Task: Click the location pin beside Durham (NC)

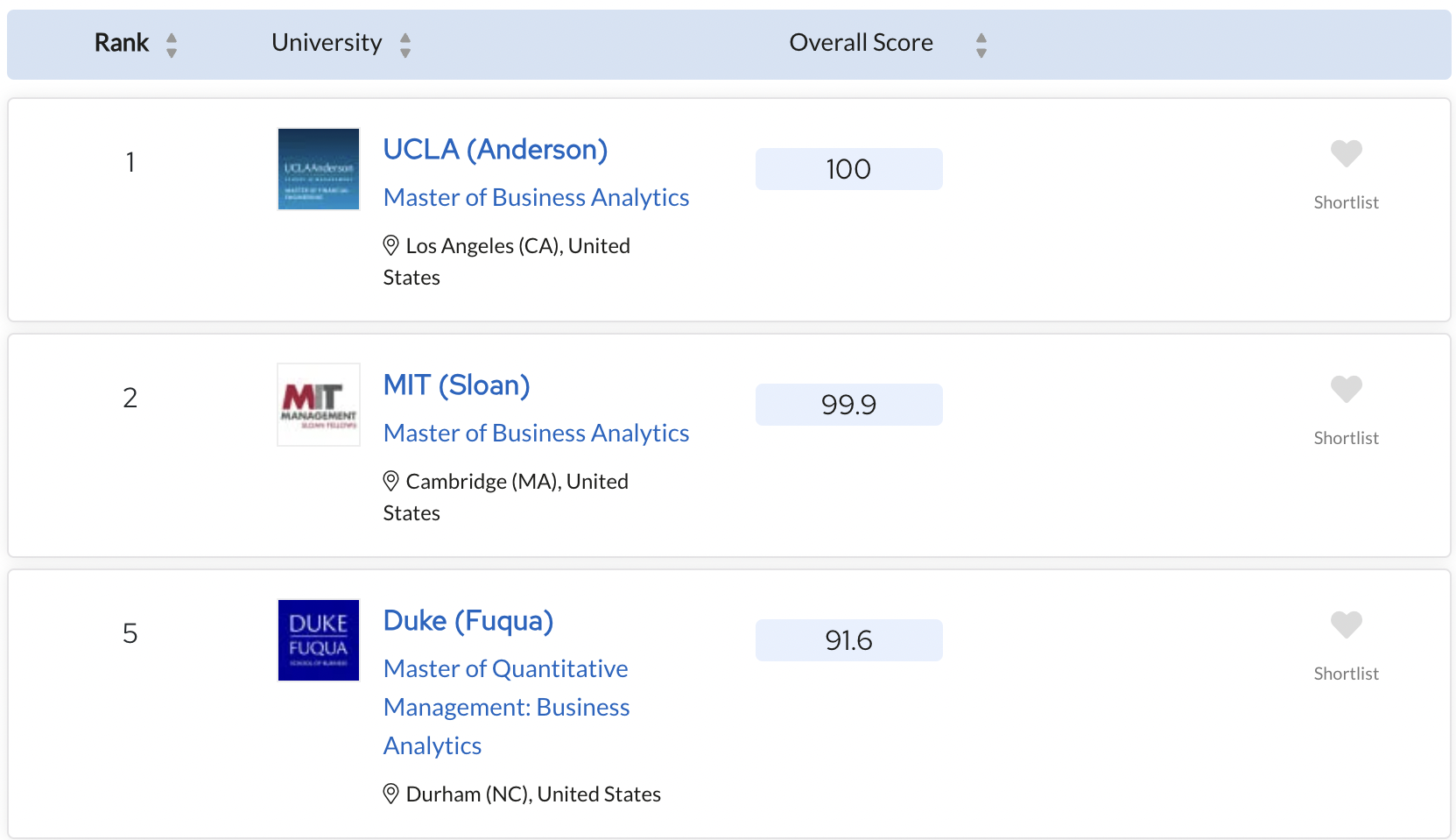Action: point(391,794)
